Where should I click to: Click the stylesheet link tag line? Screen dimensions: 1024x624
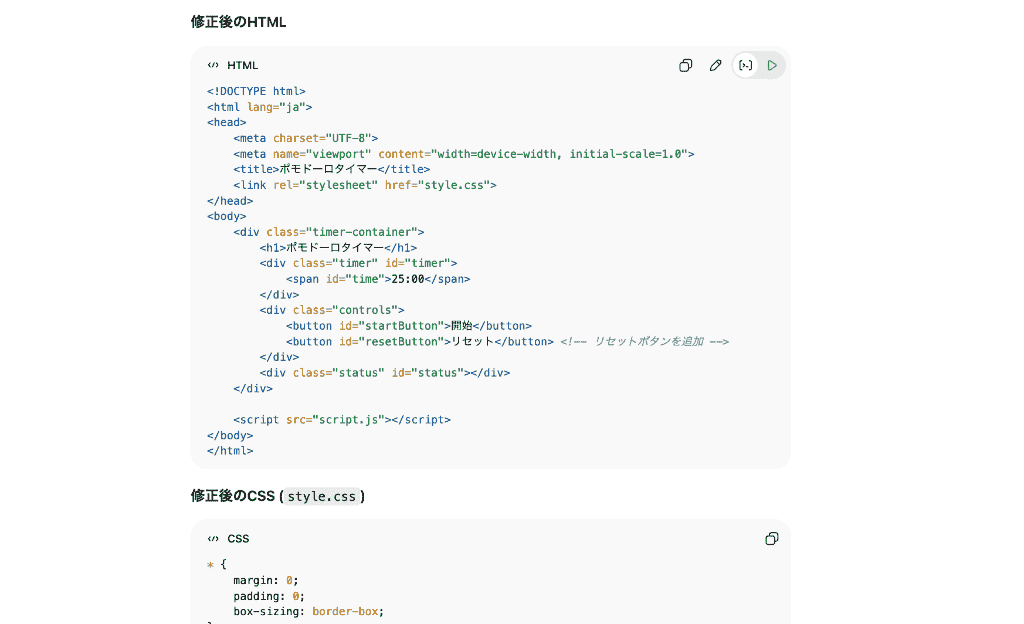tap(365, 185)
